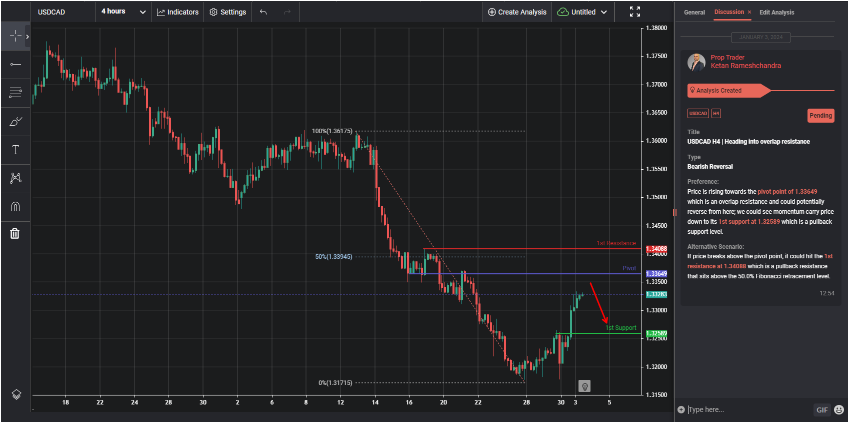Select the crosshair cursor tool
Screen dimensions: 848x422
pyautogui.click(x=15, y=36)
